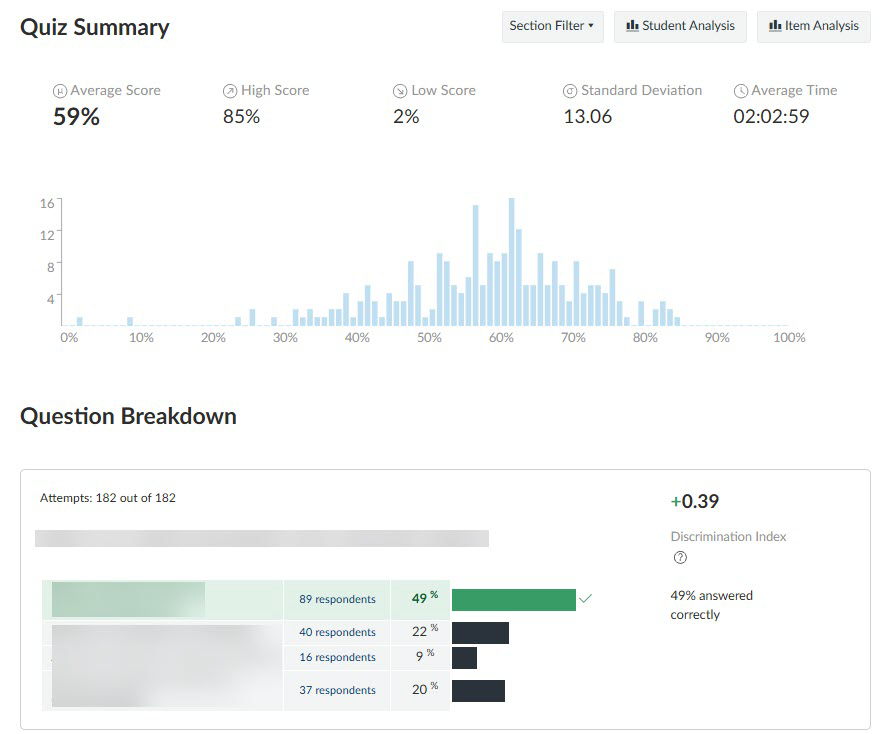The width and height of the screenshot is (889, 734).
Task: Click the Student Analysis button
Action: 680,26
